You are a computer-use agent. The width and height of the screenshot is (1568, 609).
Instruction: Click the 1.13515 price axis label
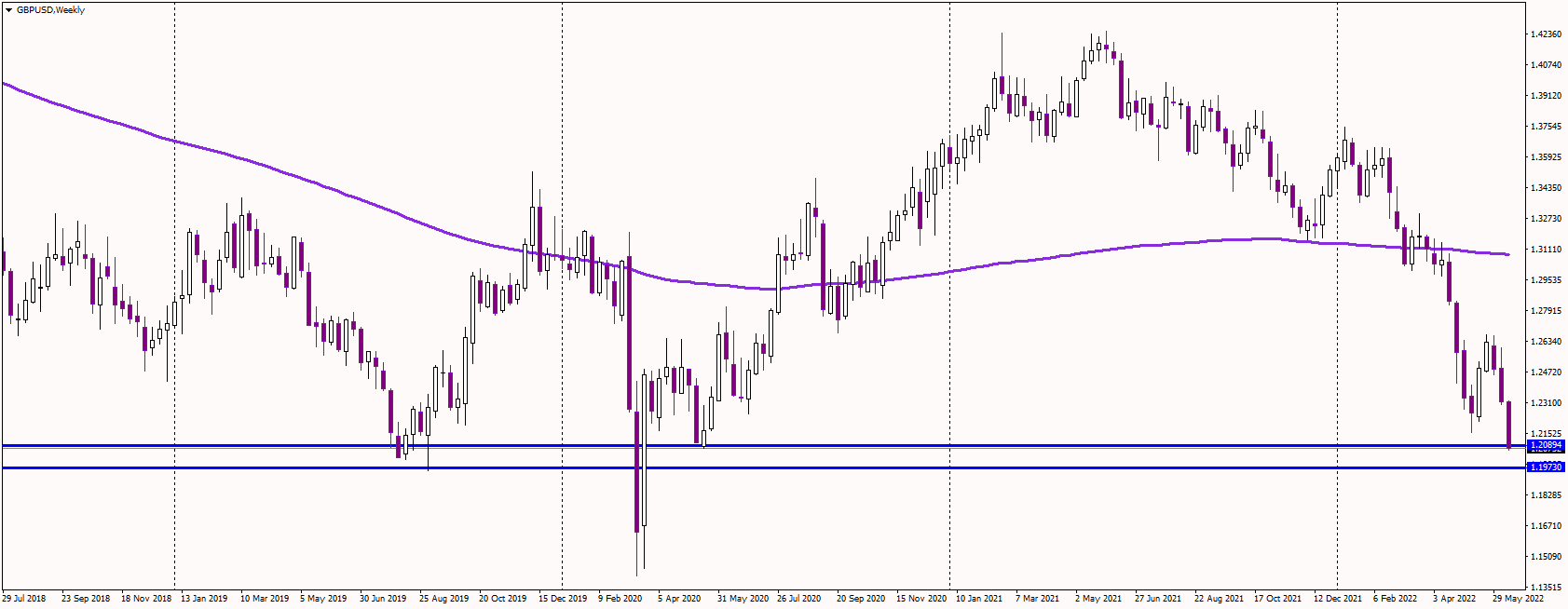1547,588
